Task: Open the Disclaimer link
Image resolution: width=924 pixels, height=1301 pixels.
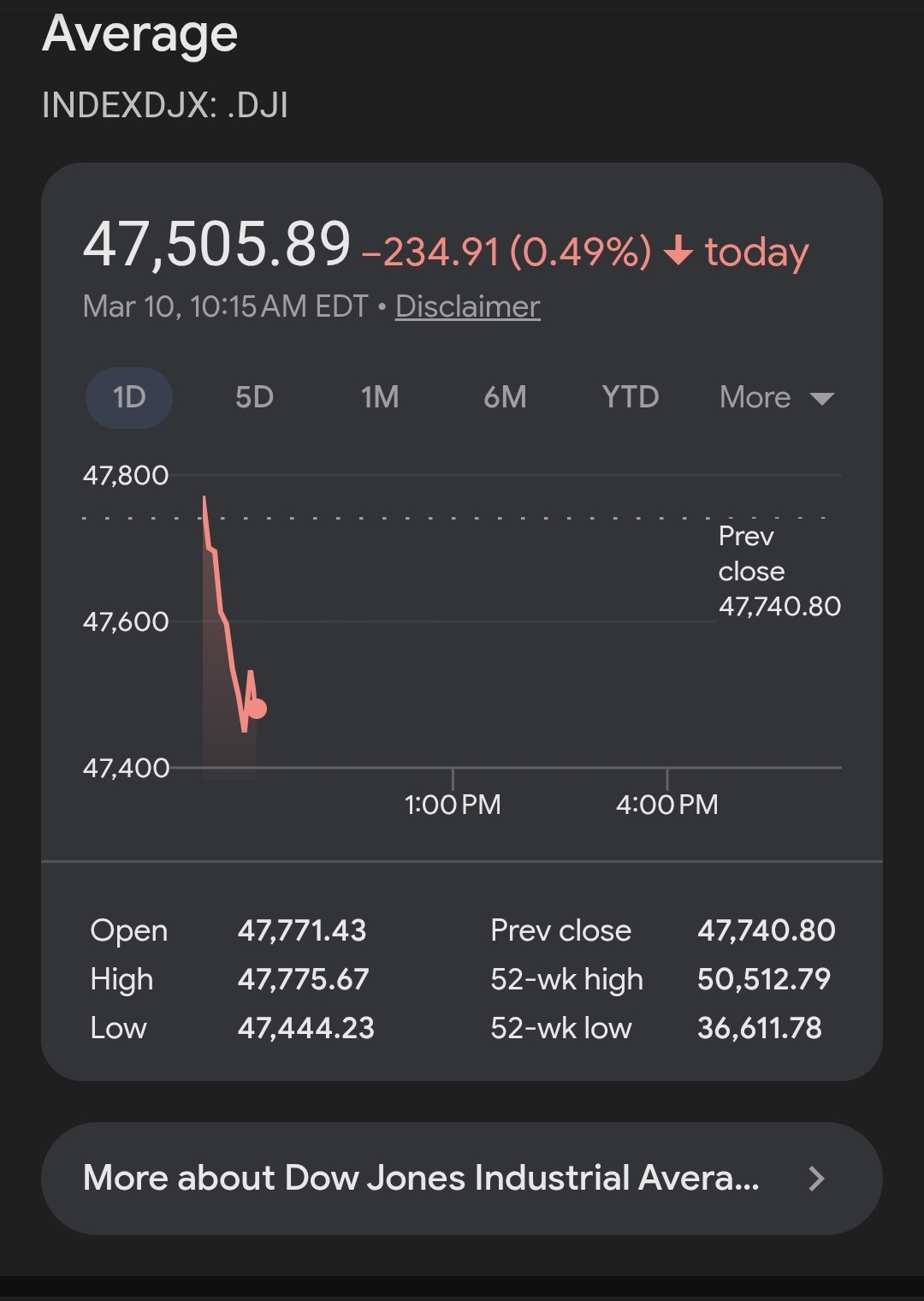Action: pos(467,306)
